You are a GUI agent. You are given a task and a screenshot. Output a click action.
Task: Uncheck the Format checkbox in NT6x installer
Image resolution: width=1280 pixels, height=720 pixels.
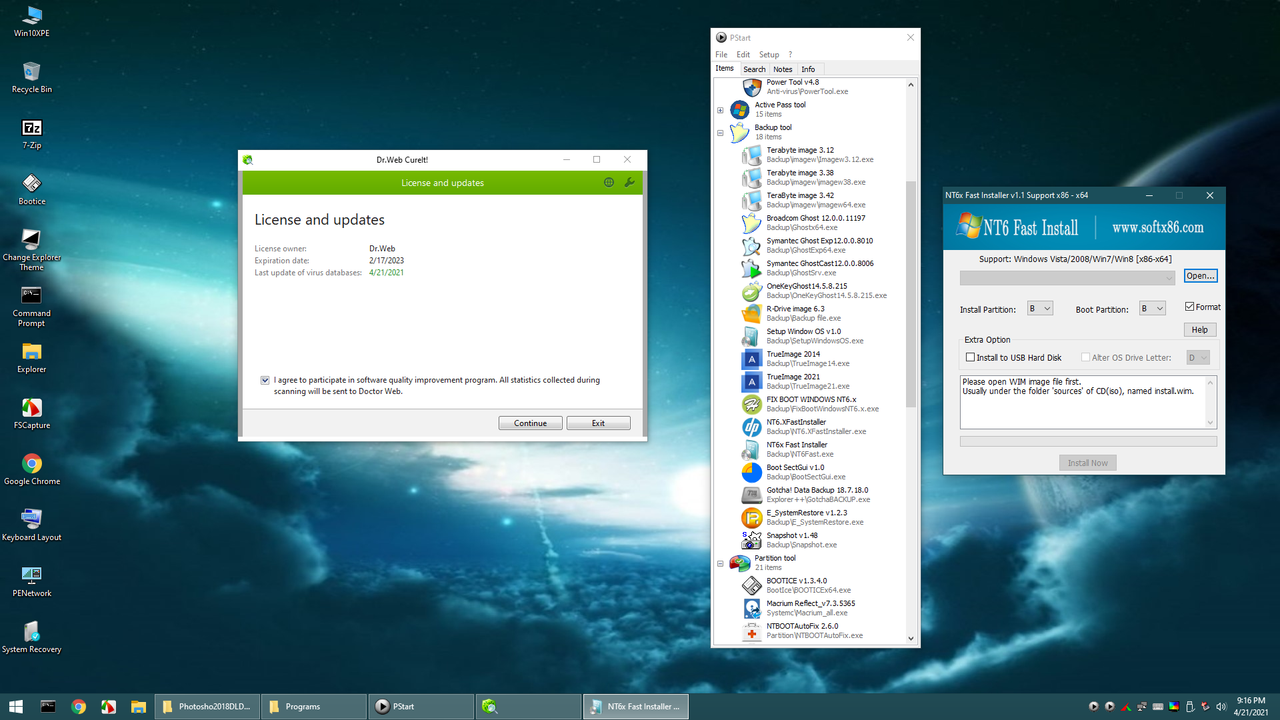1189,307
